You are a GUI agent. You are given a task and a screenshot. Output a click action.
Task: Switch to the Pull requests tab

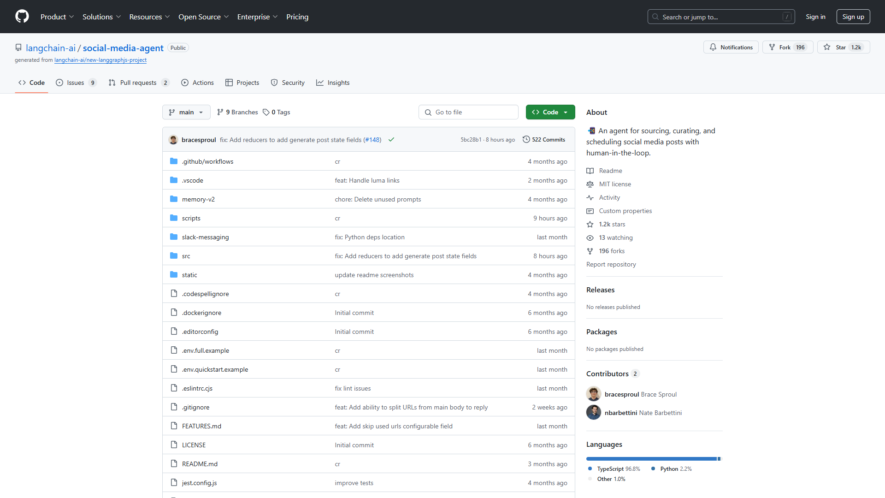(x=139, y=82)
